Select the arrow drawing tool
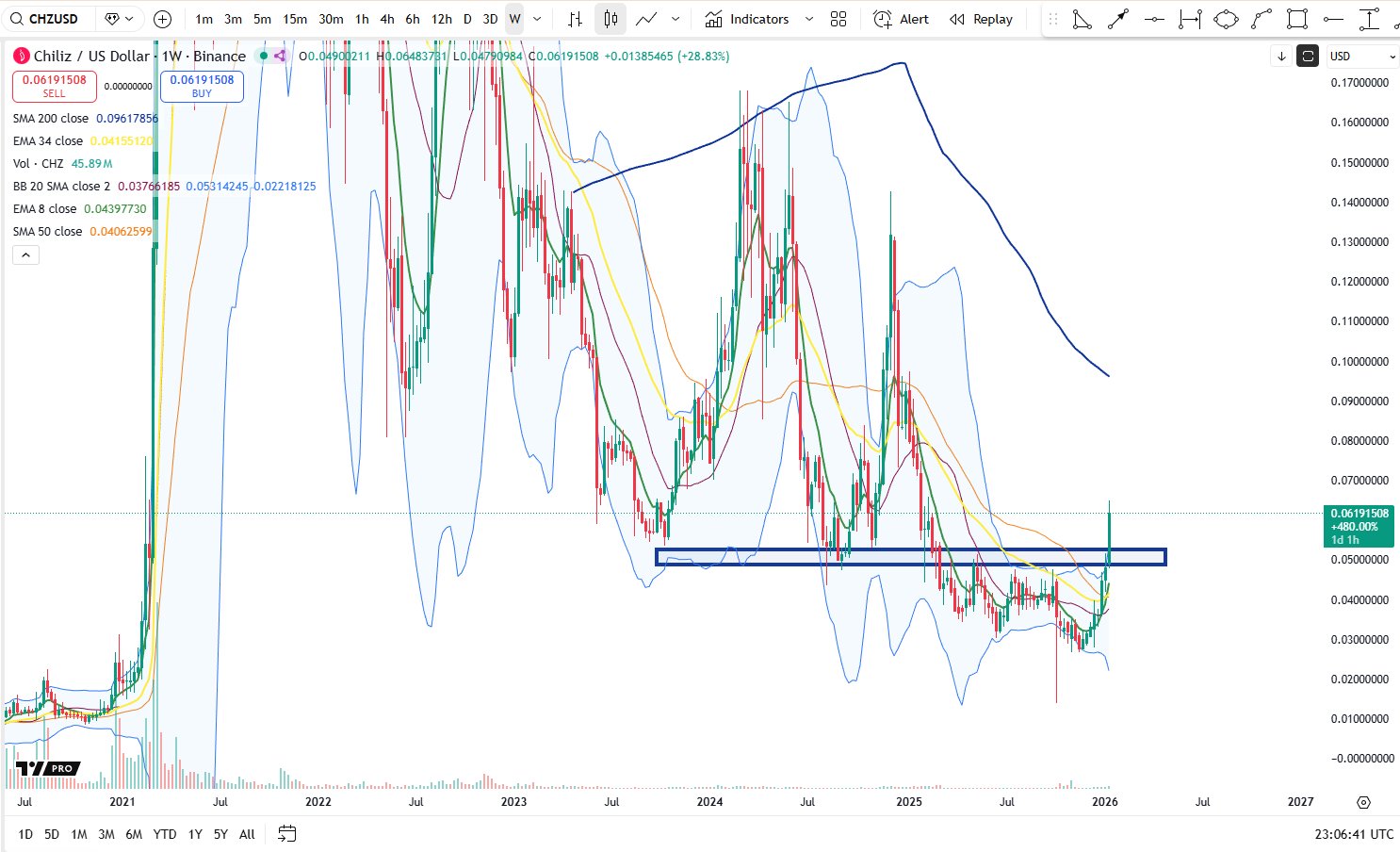 pyautogui.click(x=1118, y=19)
